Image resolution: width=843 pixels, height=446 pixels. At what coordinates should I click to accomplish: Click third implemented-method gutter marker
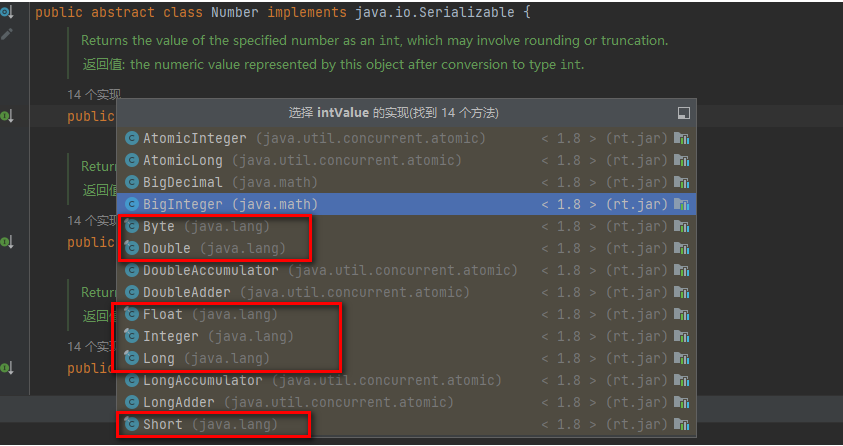[7, 368]
